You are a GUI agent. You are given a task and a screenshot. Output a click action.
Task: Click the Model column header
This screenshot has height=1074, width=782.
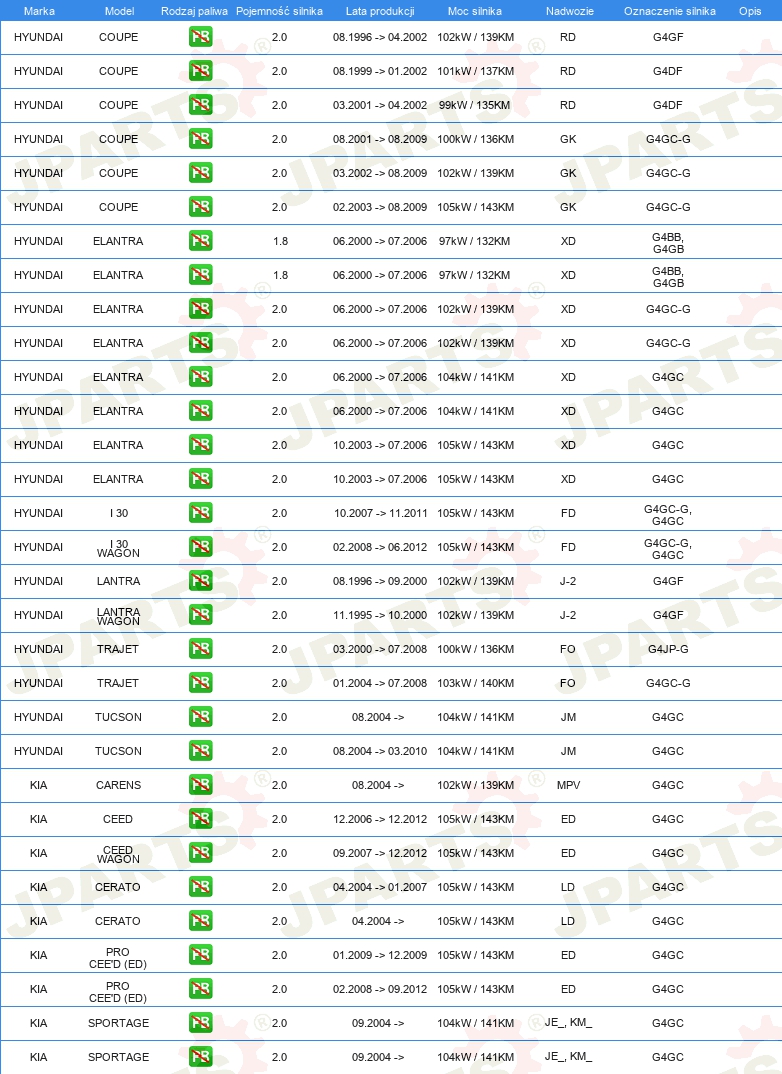(x=119, y=11)
